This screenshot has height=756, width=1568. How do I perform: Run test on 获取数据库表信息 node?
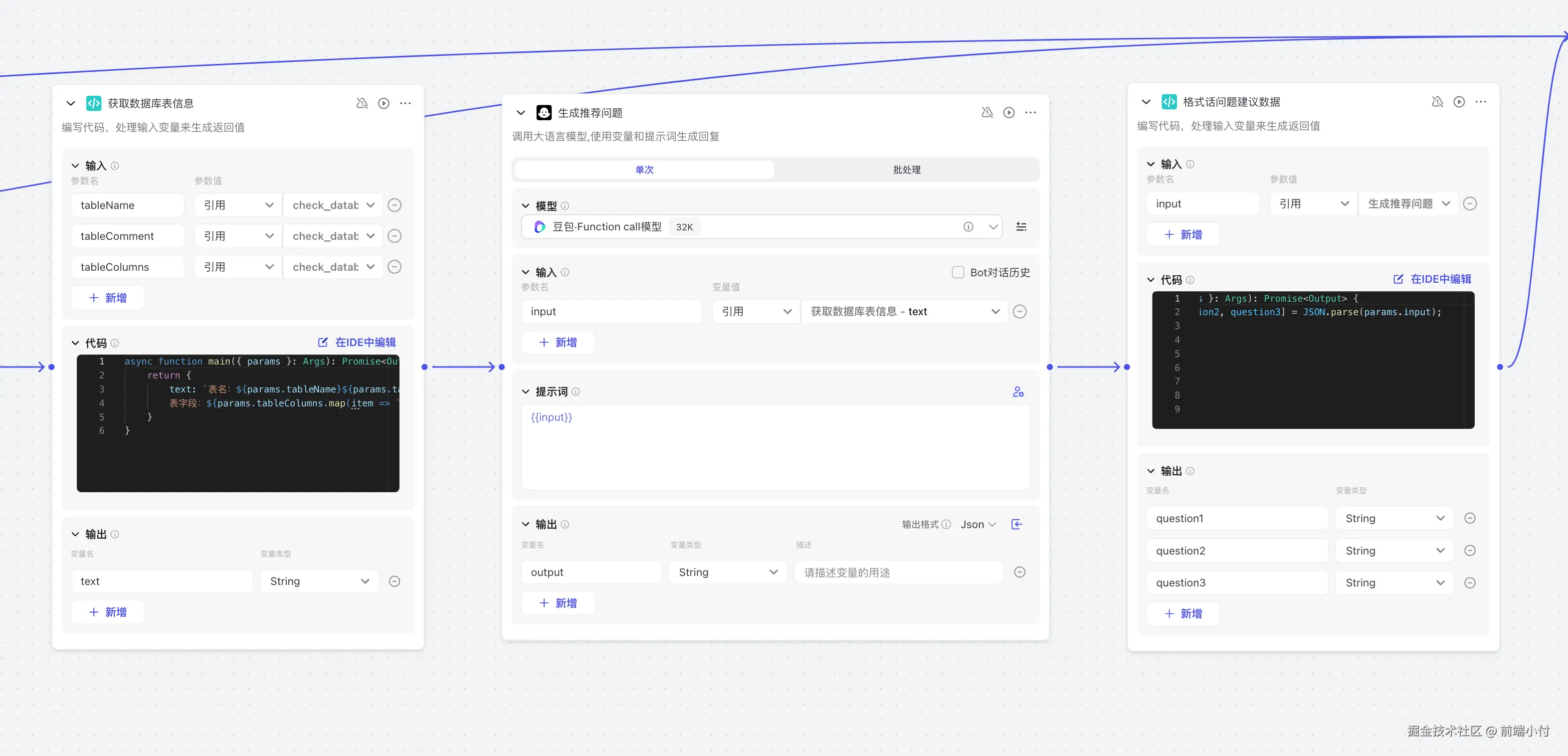[384, 104]
